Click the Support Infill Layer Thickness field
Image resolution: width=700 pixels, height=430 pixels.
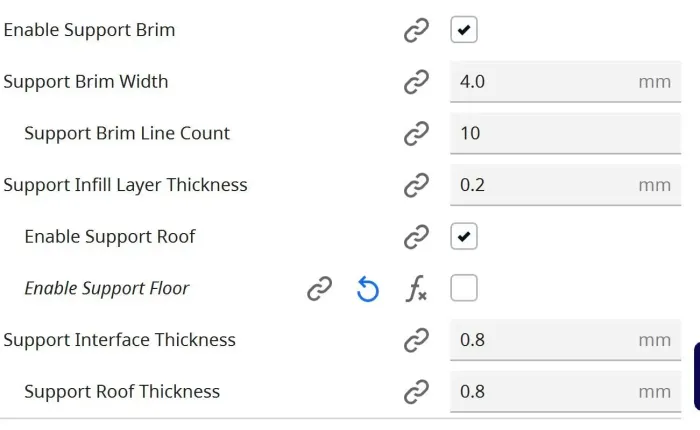coord(566,185)
